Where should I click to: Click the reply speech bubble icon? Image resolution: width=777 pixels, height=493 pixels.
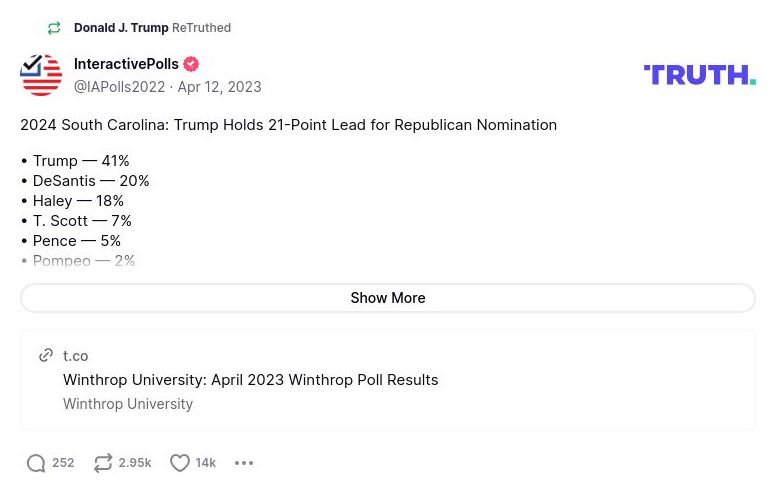point(36,463)
